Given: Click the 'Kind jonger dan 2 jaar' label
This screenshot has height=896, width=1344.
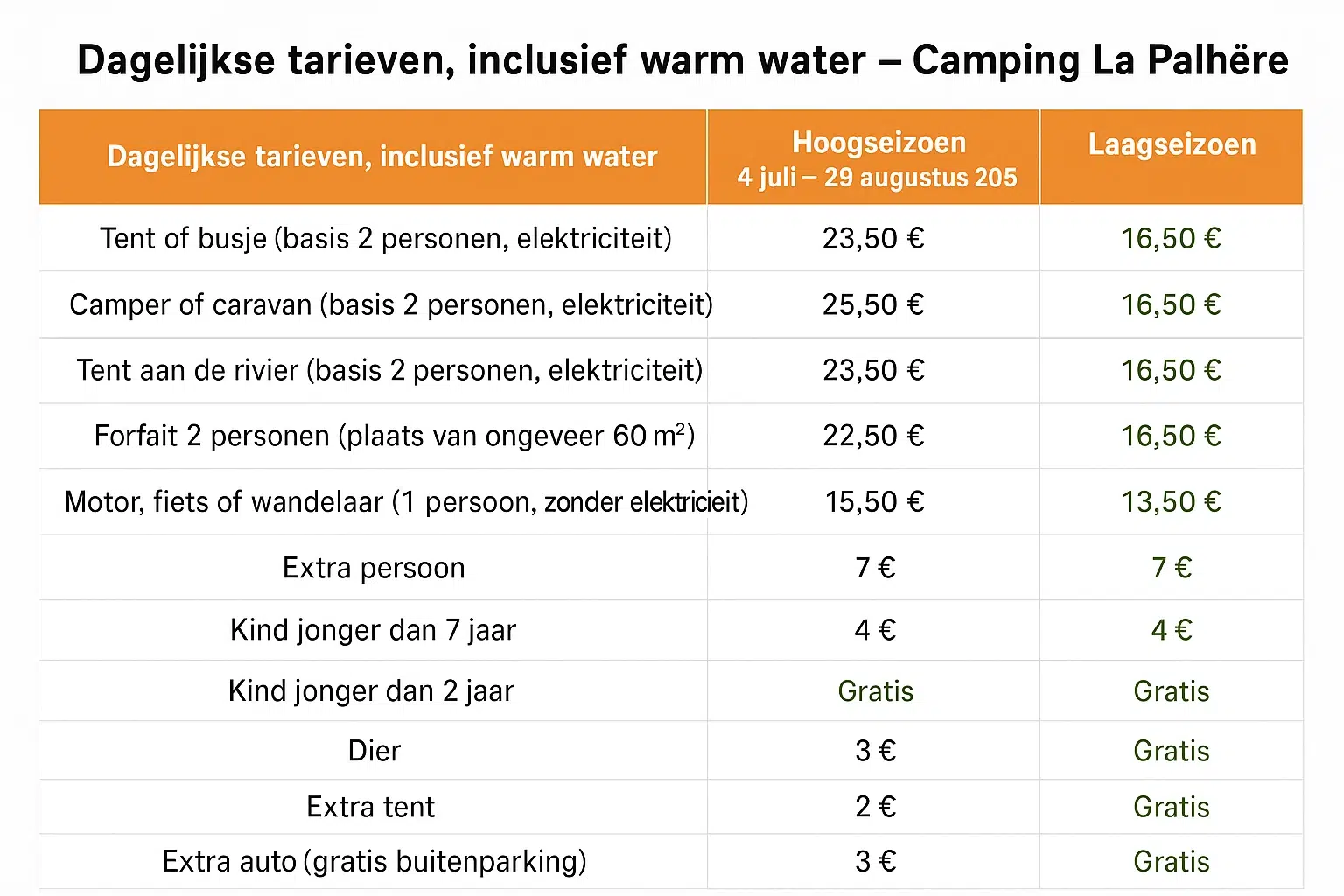Looking at the screenshot, I should pyautogui.click(x=371, y=691).
